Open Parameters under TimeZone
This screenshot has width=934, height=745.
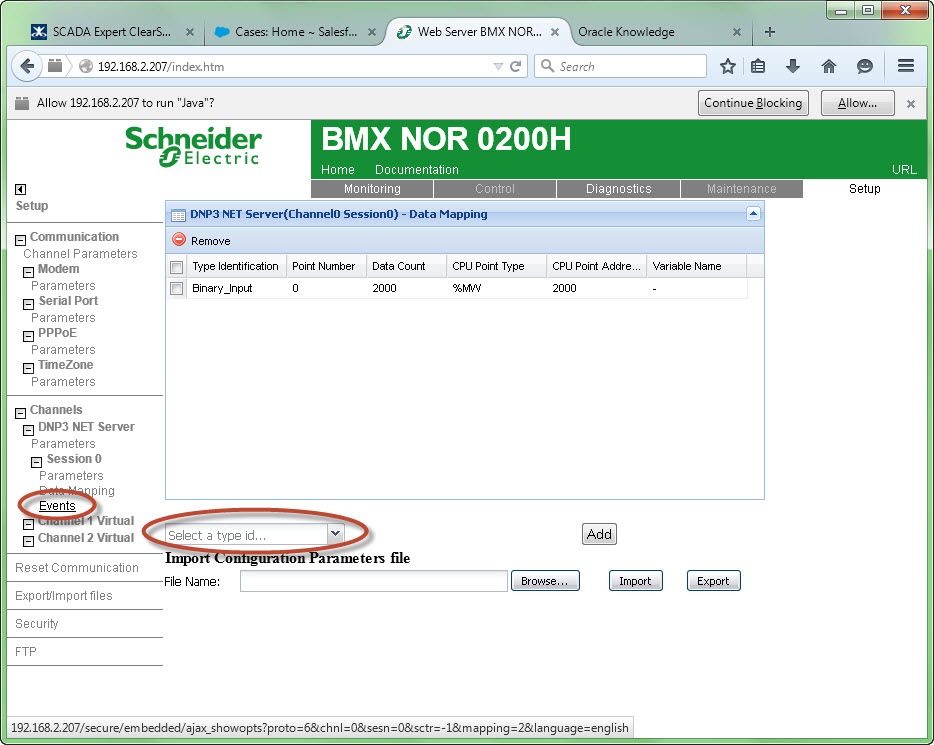(63, 382)
